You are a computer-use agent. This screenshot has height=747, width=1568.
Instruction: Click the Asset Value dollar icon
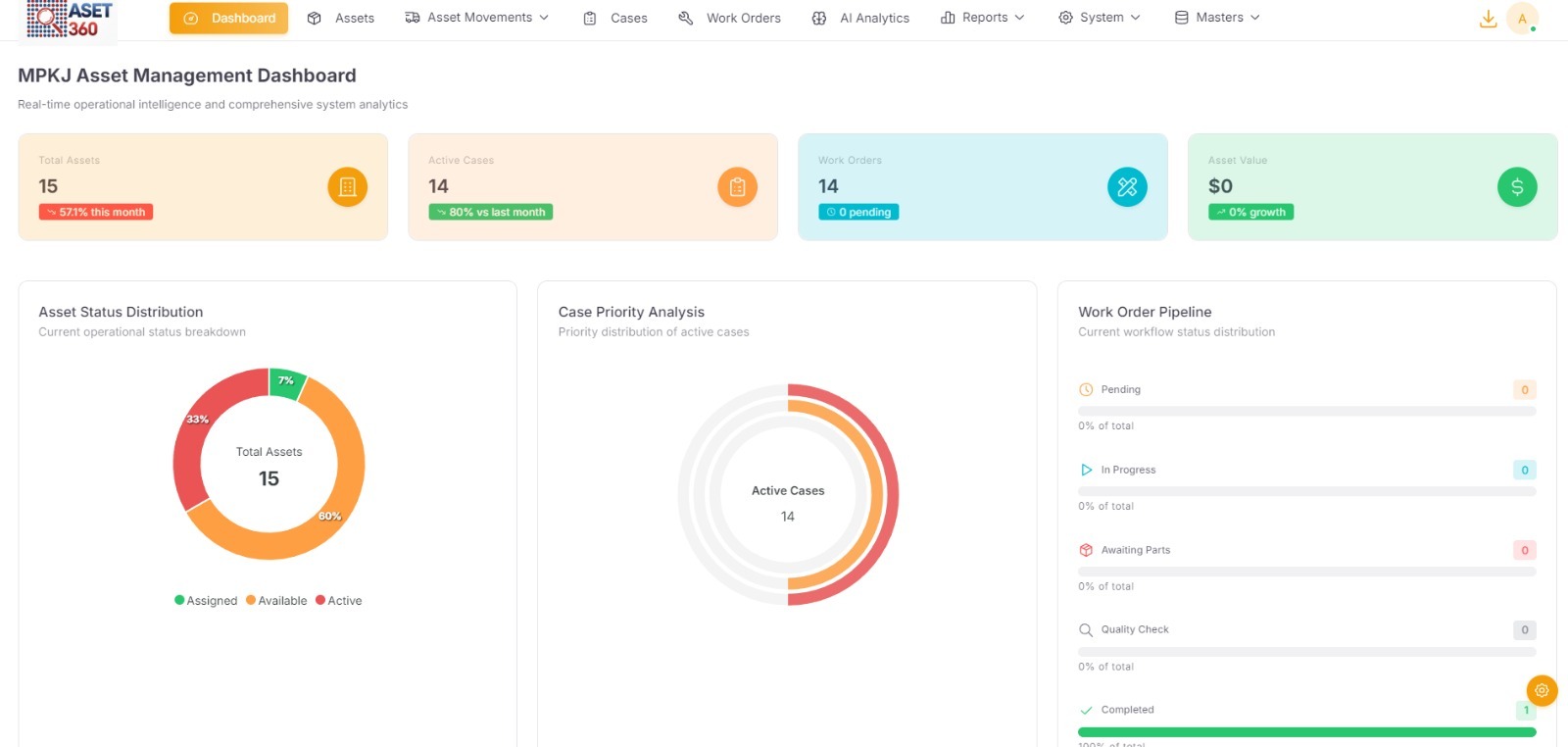point(1516,187)
